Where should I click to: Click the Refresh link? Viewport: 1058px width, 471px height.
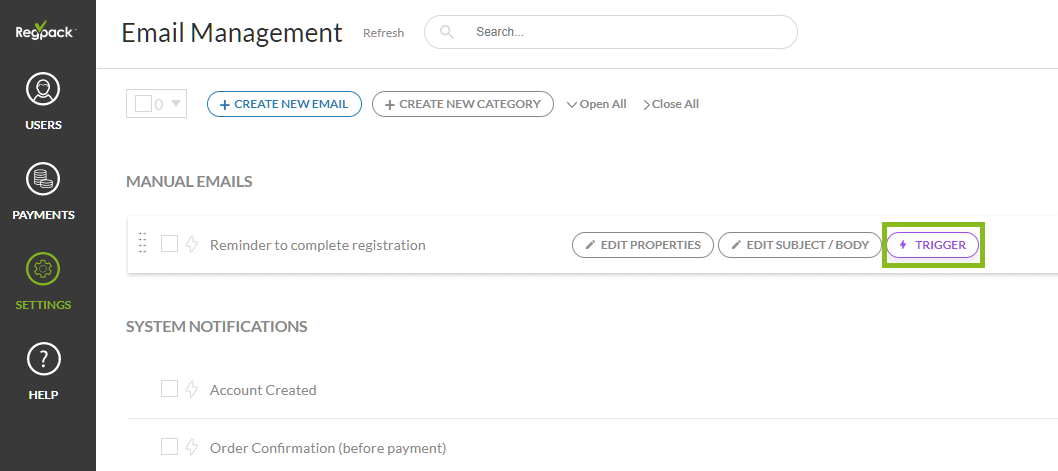click(x=383, y=33)
